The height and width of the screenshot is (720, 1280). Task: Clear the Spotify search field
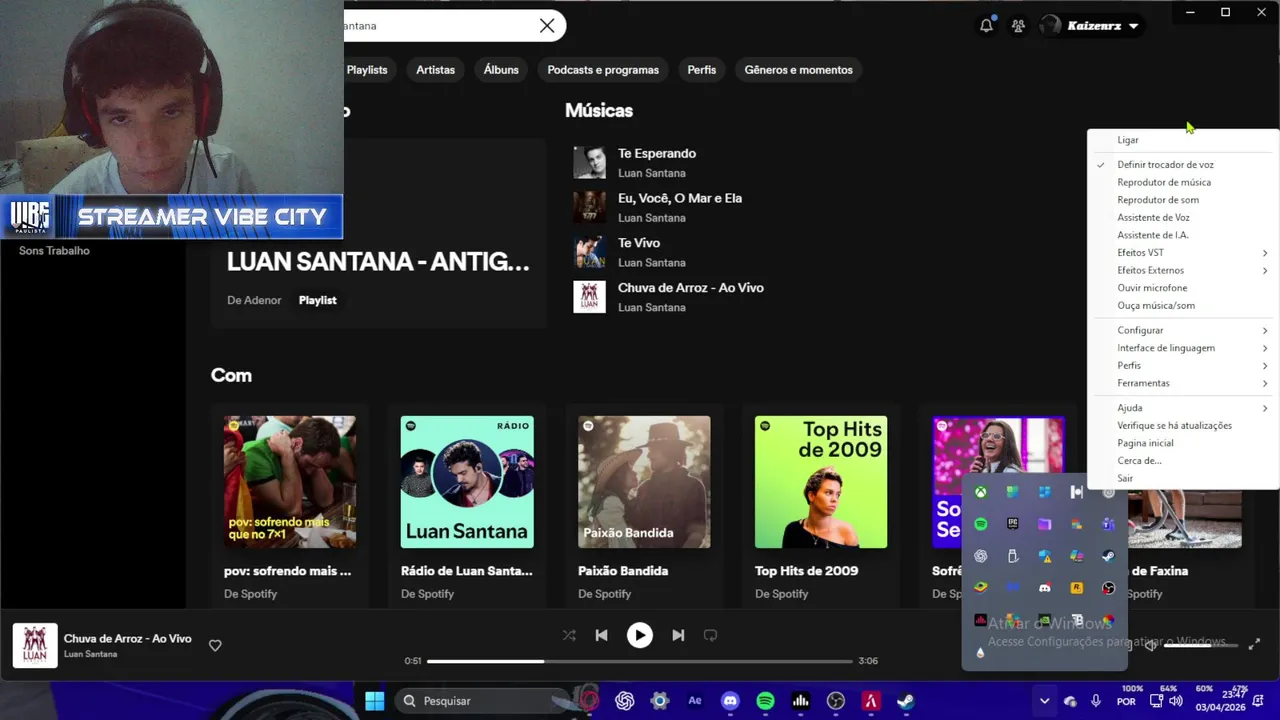tap(547, 26)
